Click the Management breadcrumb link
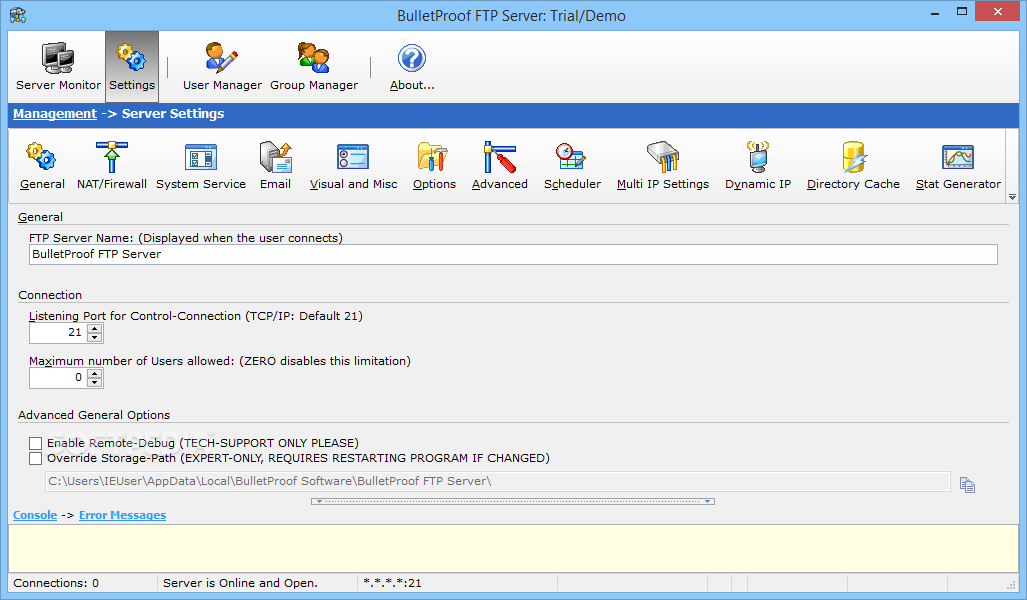Viewport: 1027px width, 600px height. tap(55, 113)
